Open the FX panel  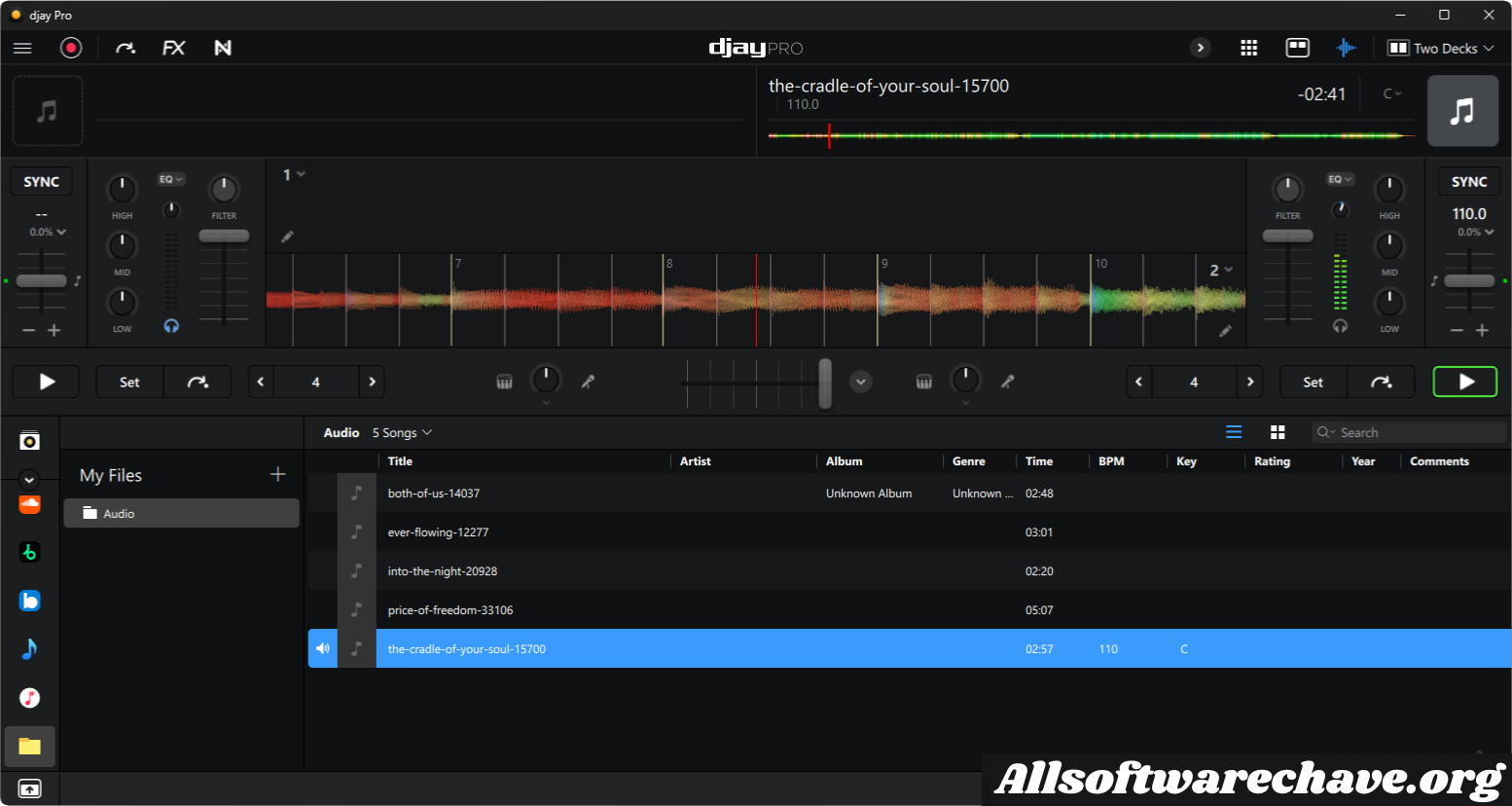pos(174,48)
